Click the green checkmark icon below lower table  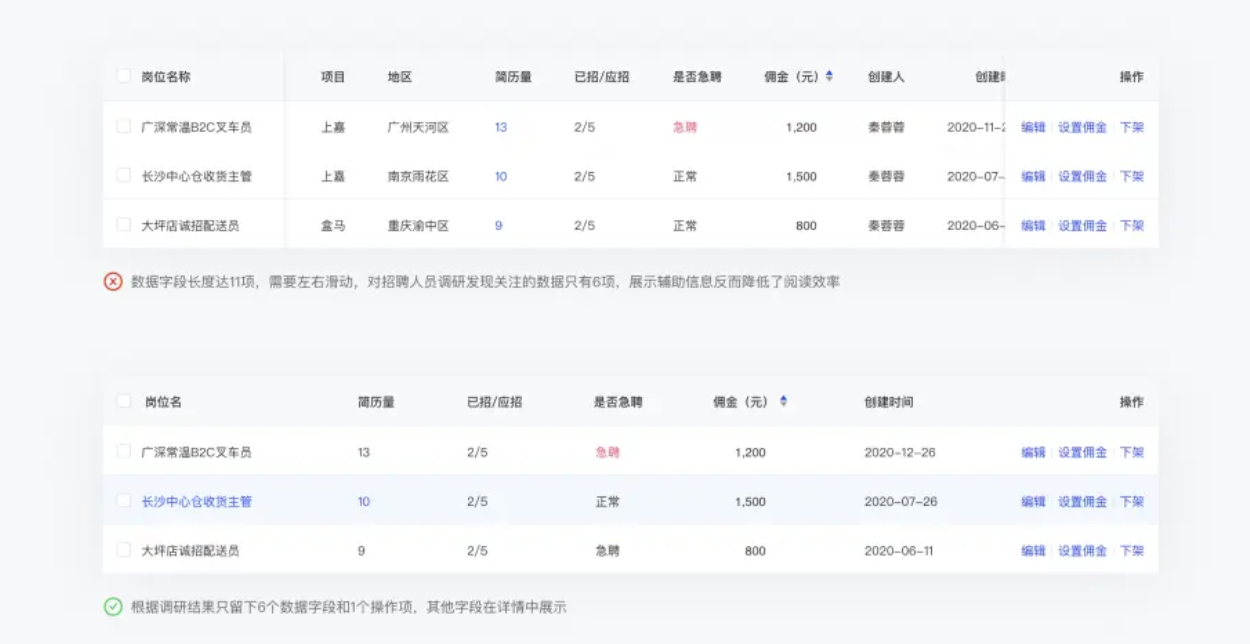tap(113, 607)
